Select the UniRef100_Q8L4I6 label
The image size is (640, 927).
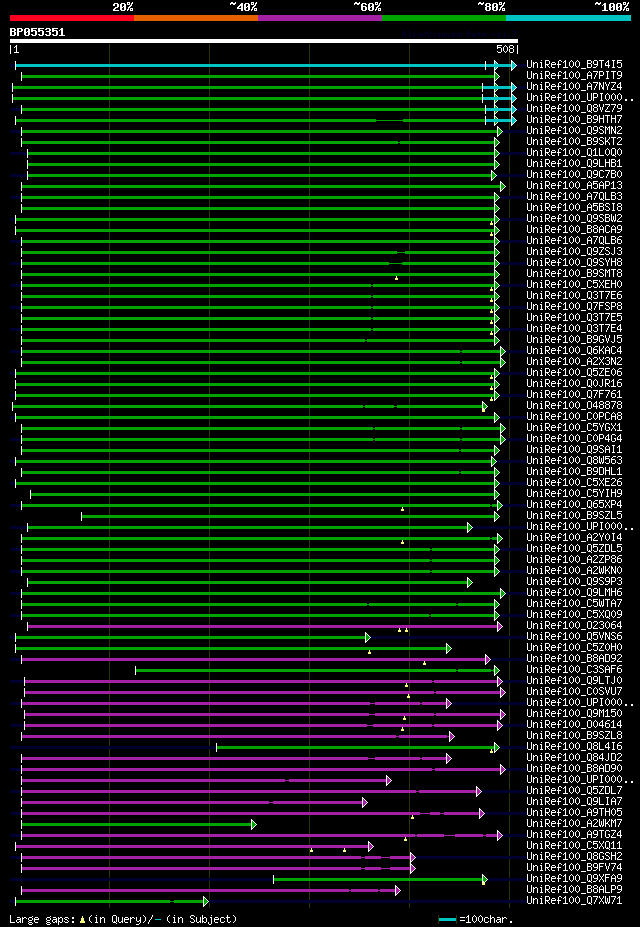click(574, 747)
